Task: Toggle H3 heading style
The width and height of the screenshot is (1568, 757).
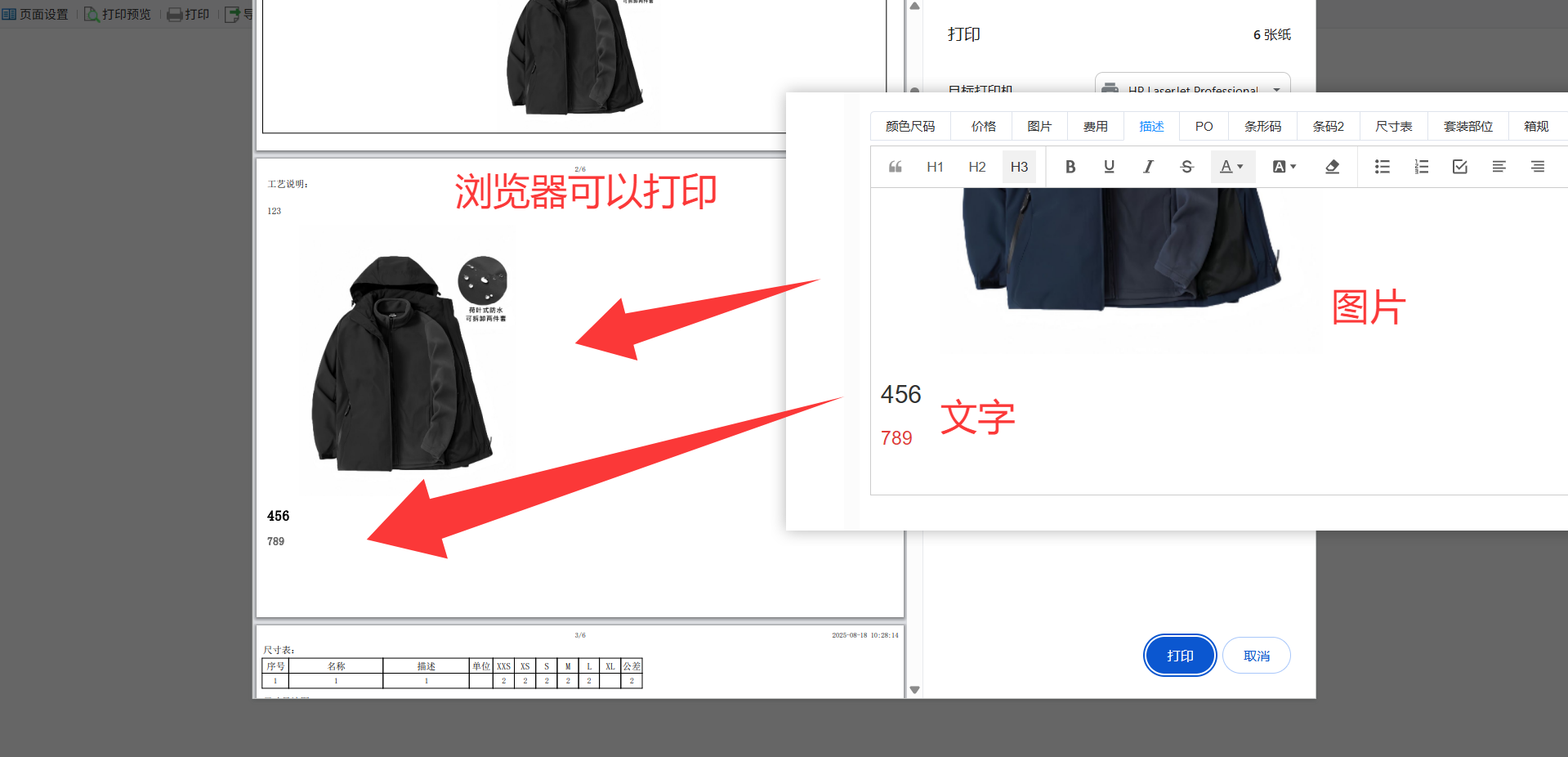Action: pyautogui.click(x=1019, y=167)
